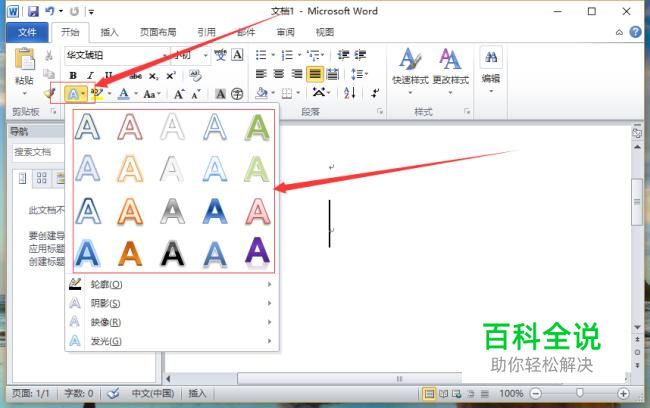Toggle Bold formatting
Screen dimensions: 650x408
click(x=73, y=75)
